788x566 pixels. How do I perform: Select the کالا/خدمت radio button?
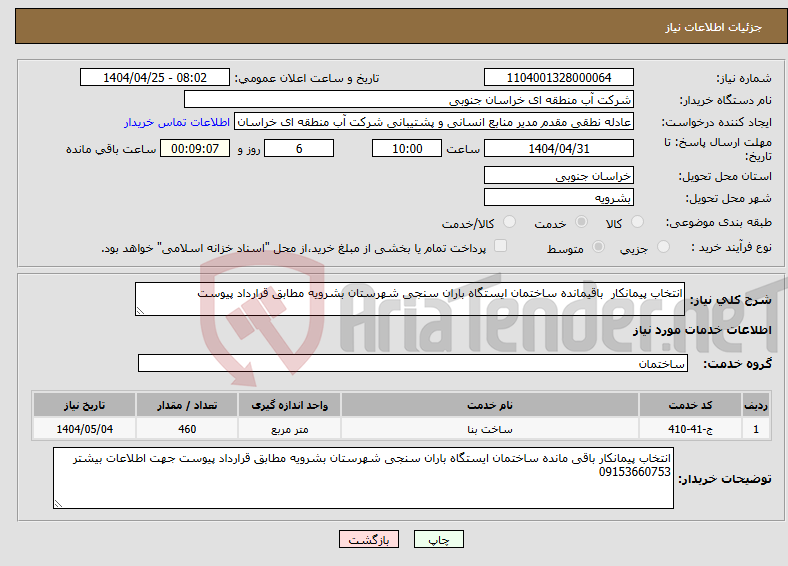(x=509, y=222)
